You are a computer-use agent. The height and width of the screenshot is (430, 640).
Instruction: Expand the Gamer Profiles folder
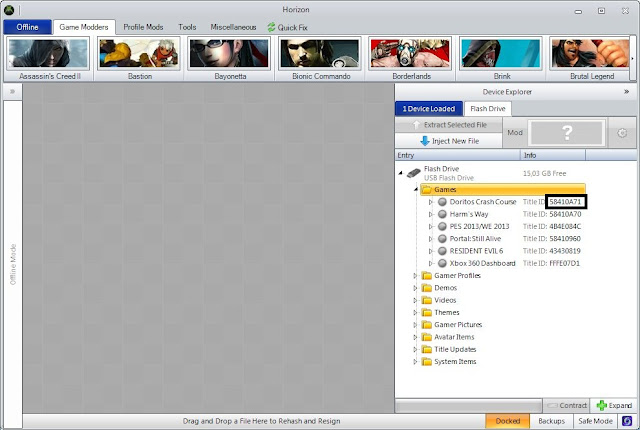(x=415, y=276)
